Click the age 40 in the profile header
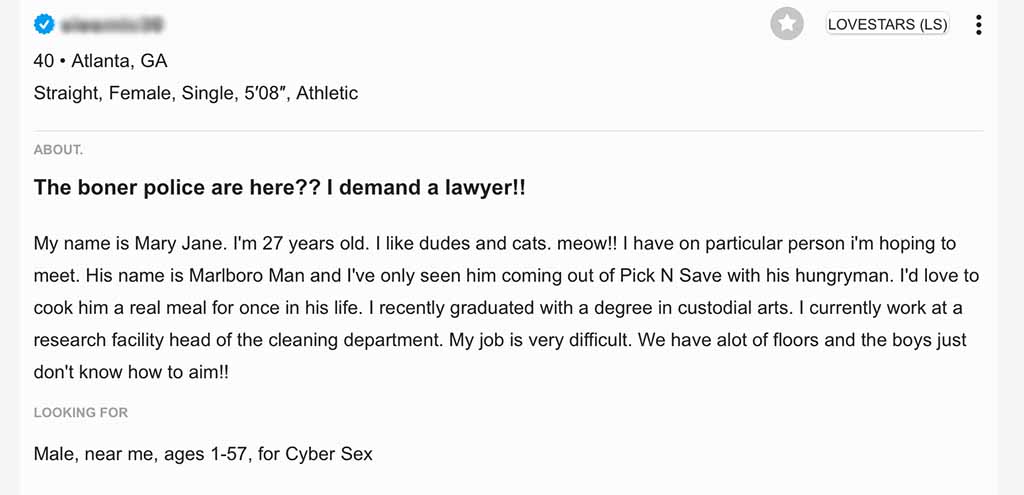 pyautogui.click(x=44, y=61)
